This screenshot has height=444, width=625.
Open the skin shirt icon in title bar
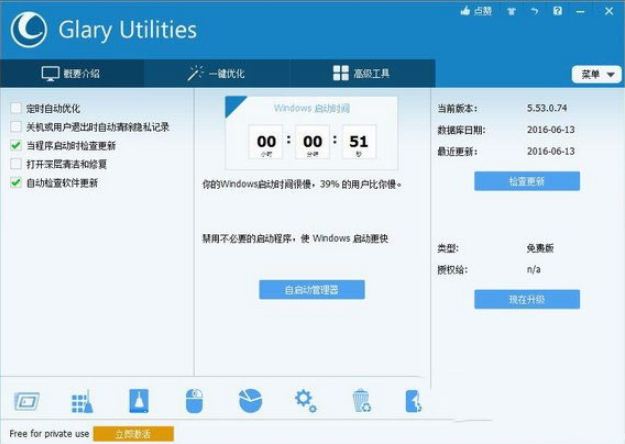coord(511,11)
